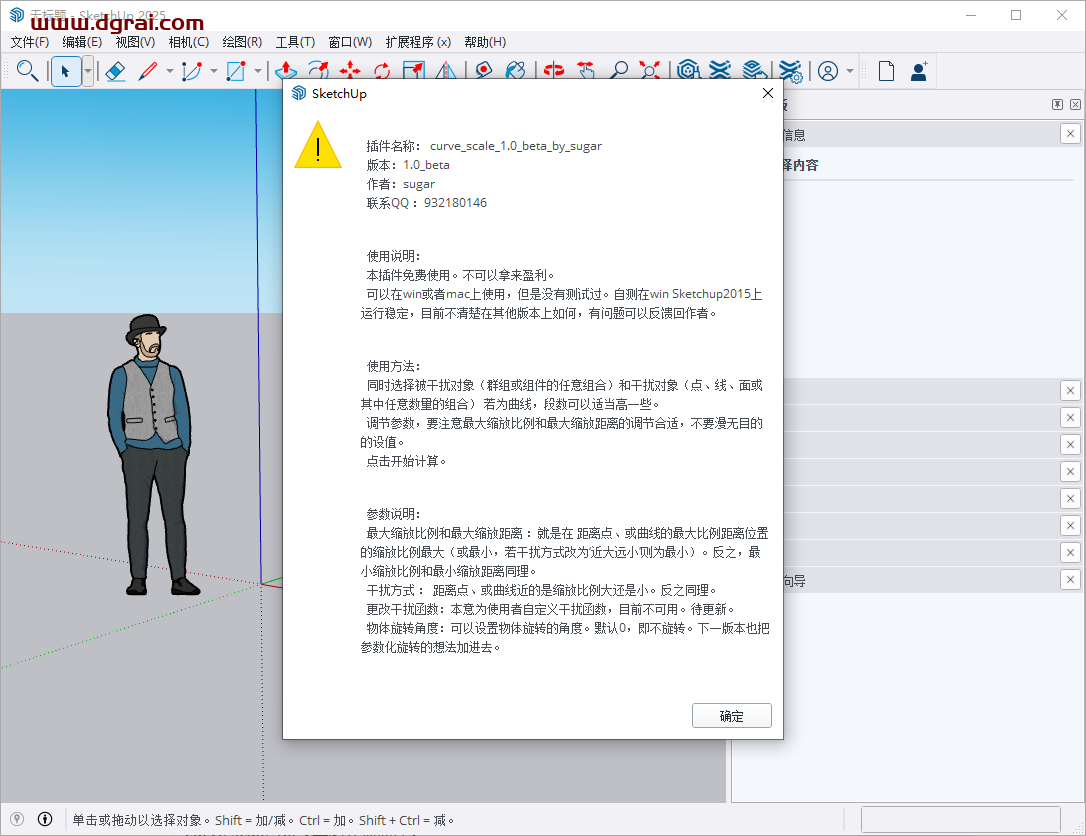Click the 版本: 1.0_beta text line
Viewport: 1086px width, 836px height.
pyautogui.click(x=408, y=165)
